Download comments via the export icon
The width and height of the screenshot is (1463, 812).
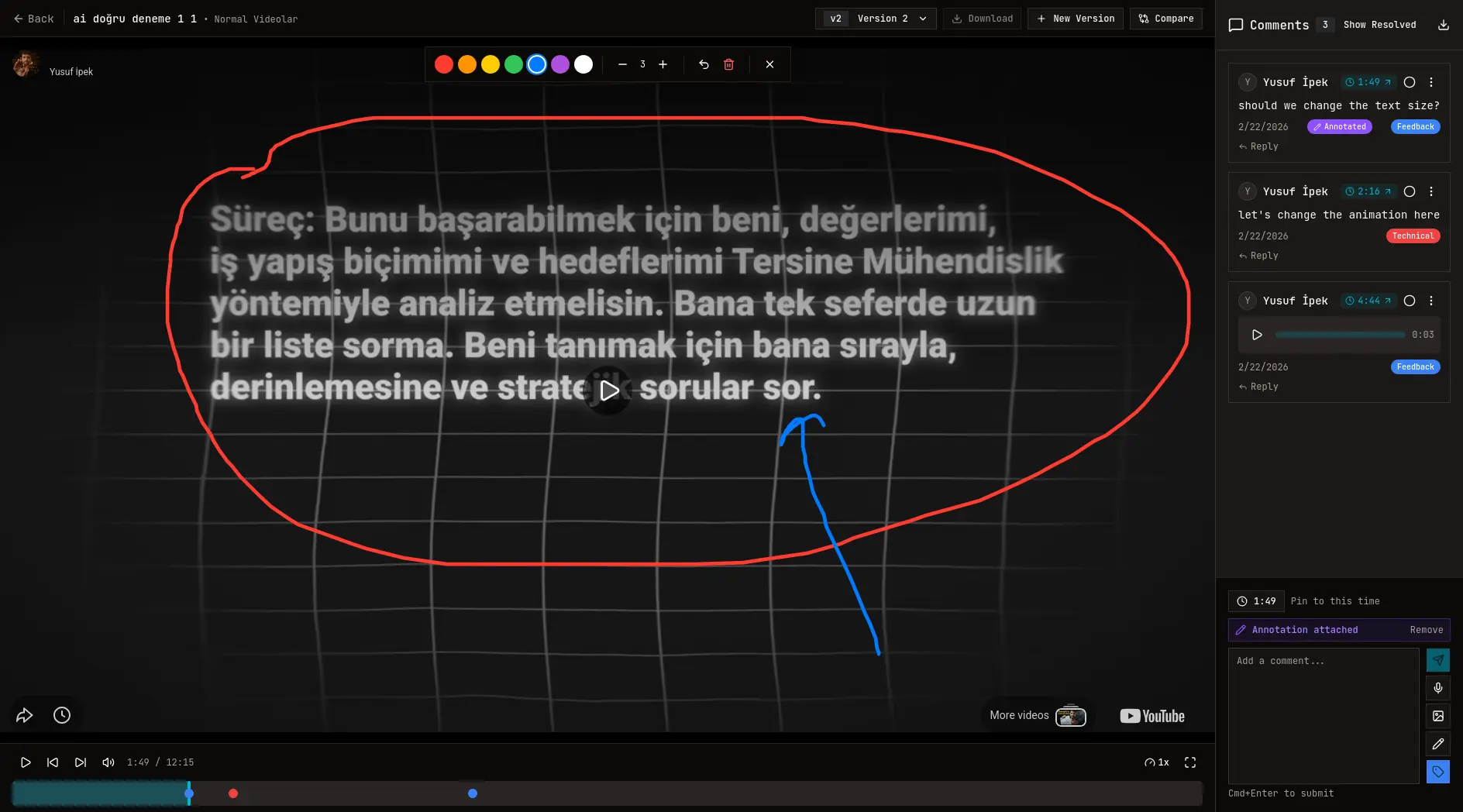coord(1444,25)
